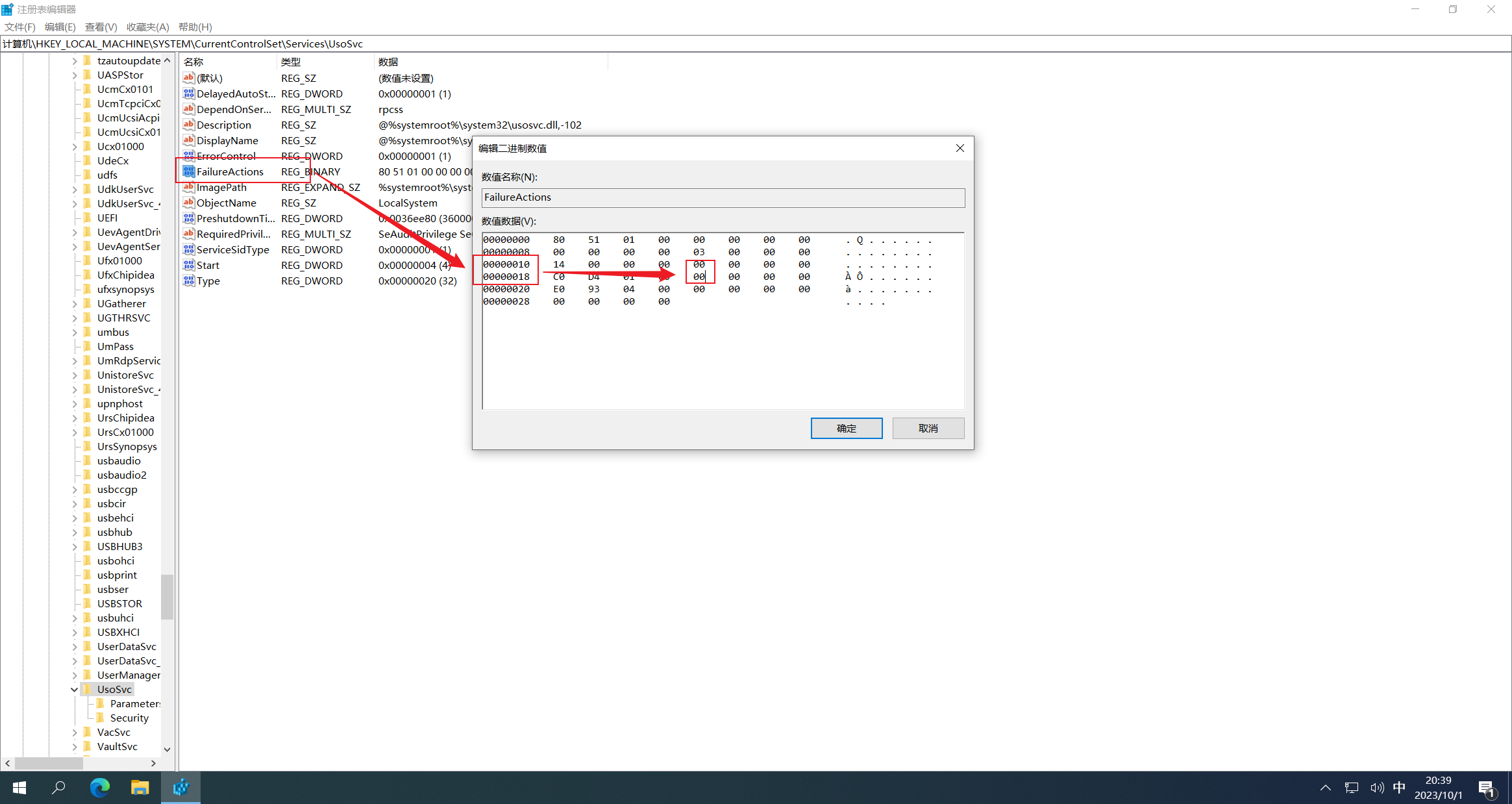This screenshot has height=804, width=1512.
Task: Select the FailureActions 数值名称 input field
Action: (x=722, y=197)
